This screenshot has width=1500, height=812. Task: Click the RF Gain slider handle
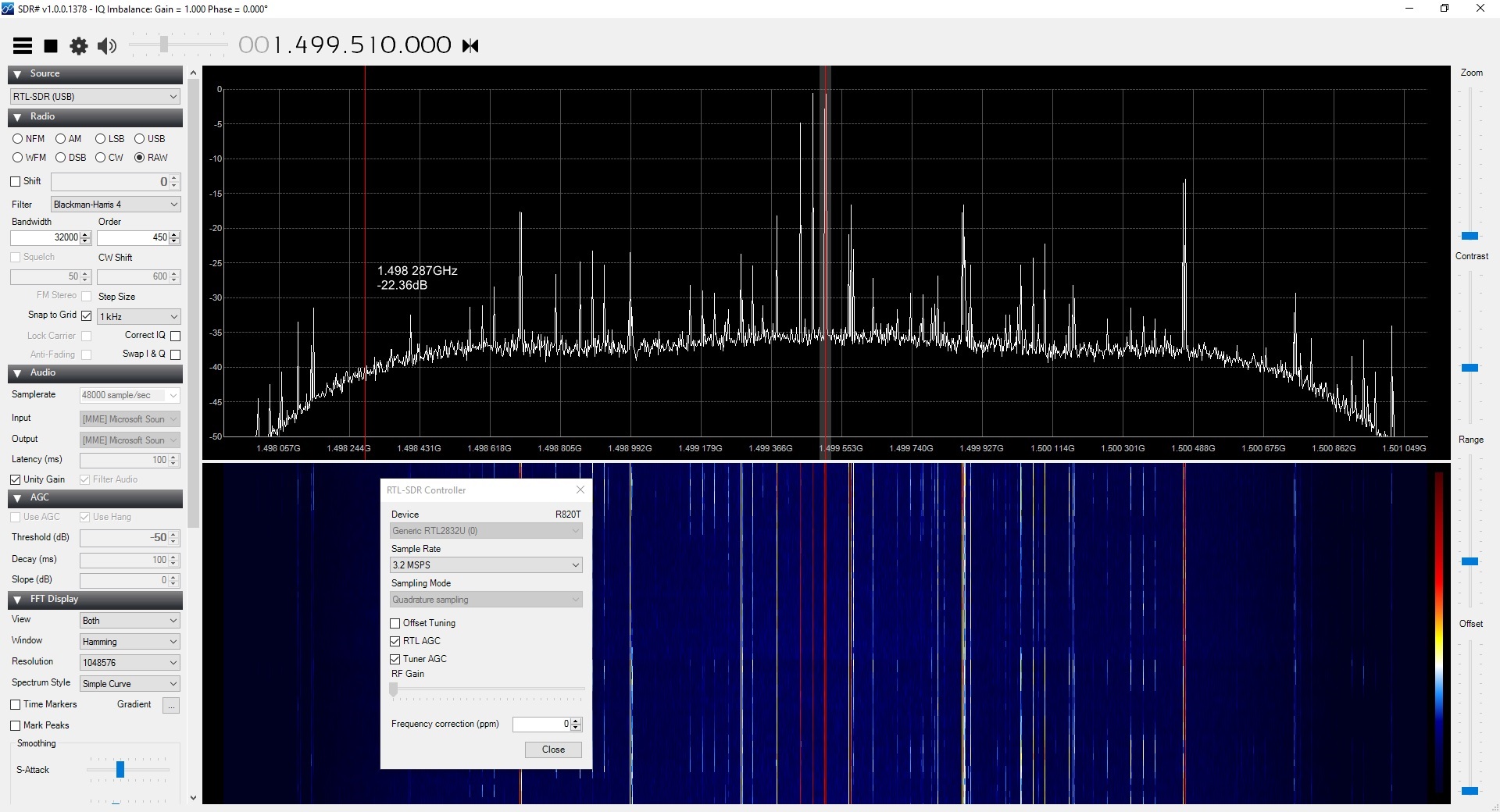394,689
